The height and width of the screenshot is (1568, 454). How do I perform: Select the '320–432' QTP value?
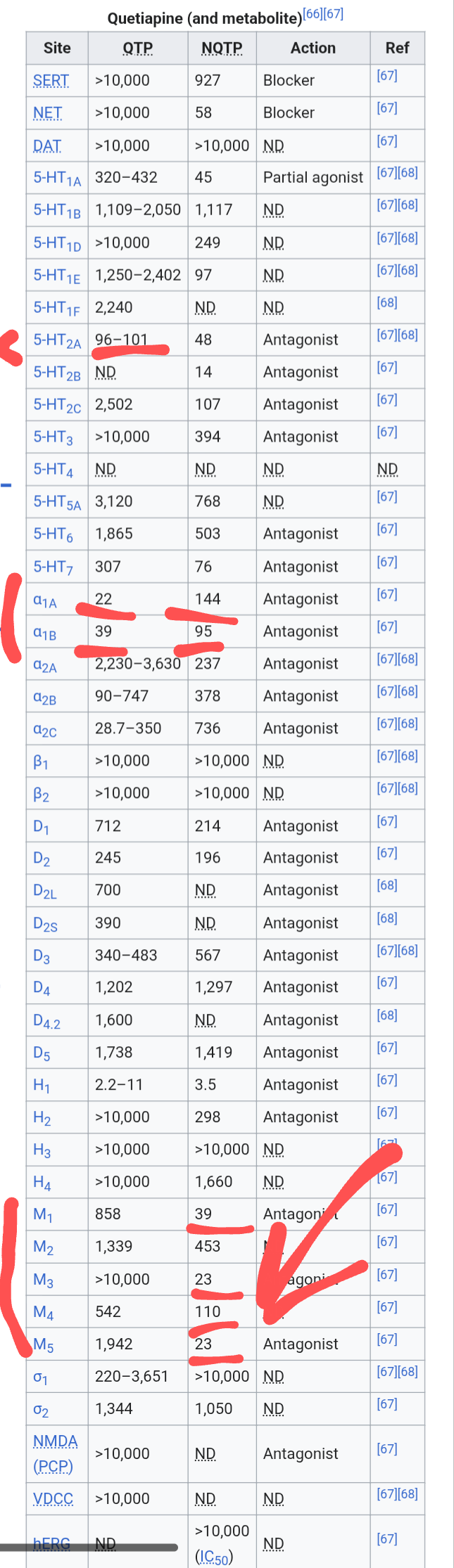[126, 177]
